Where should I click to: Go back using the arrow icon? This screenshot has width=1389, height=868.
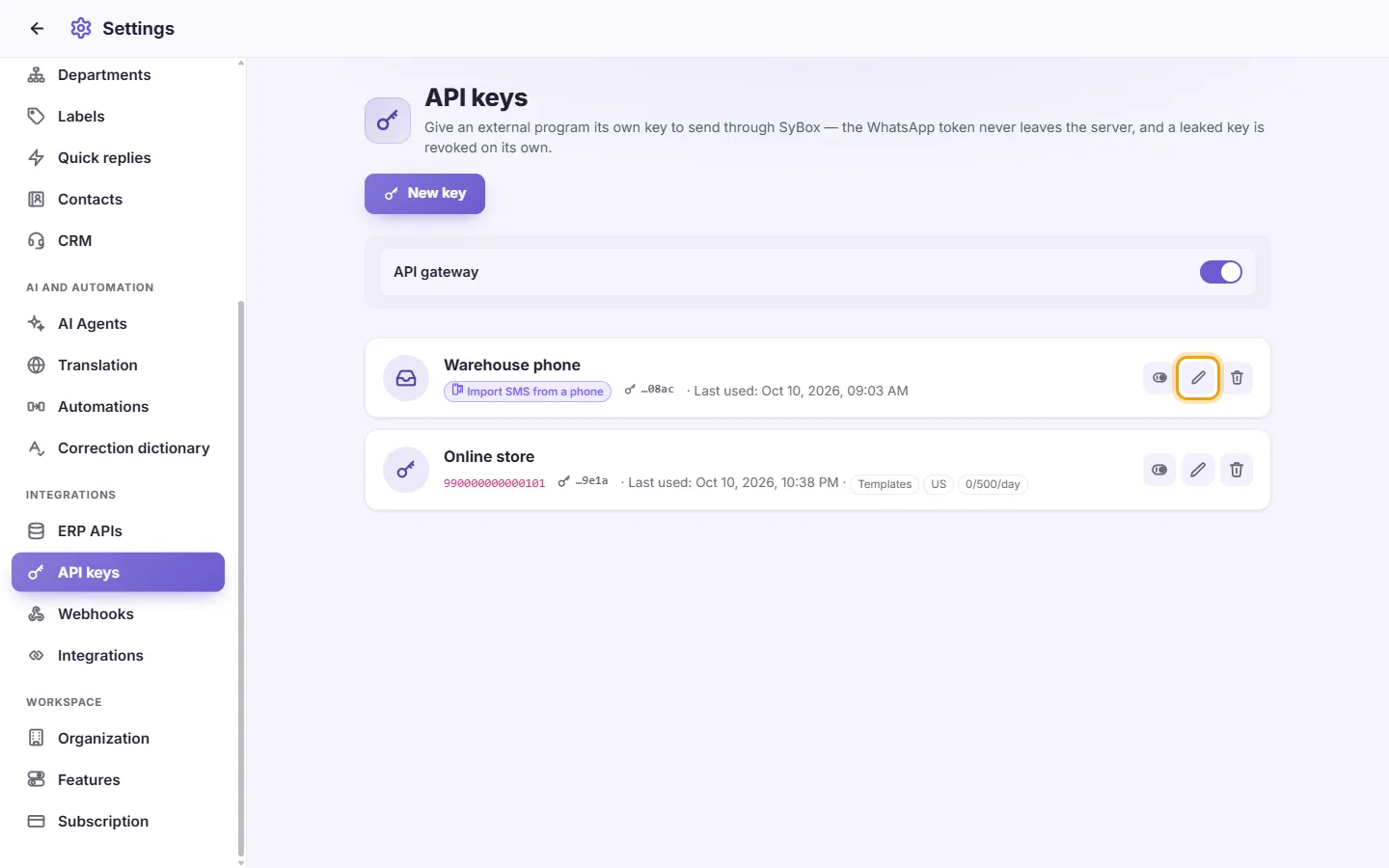pyautogui.click(x=37, y=29)
